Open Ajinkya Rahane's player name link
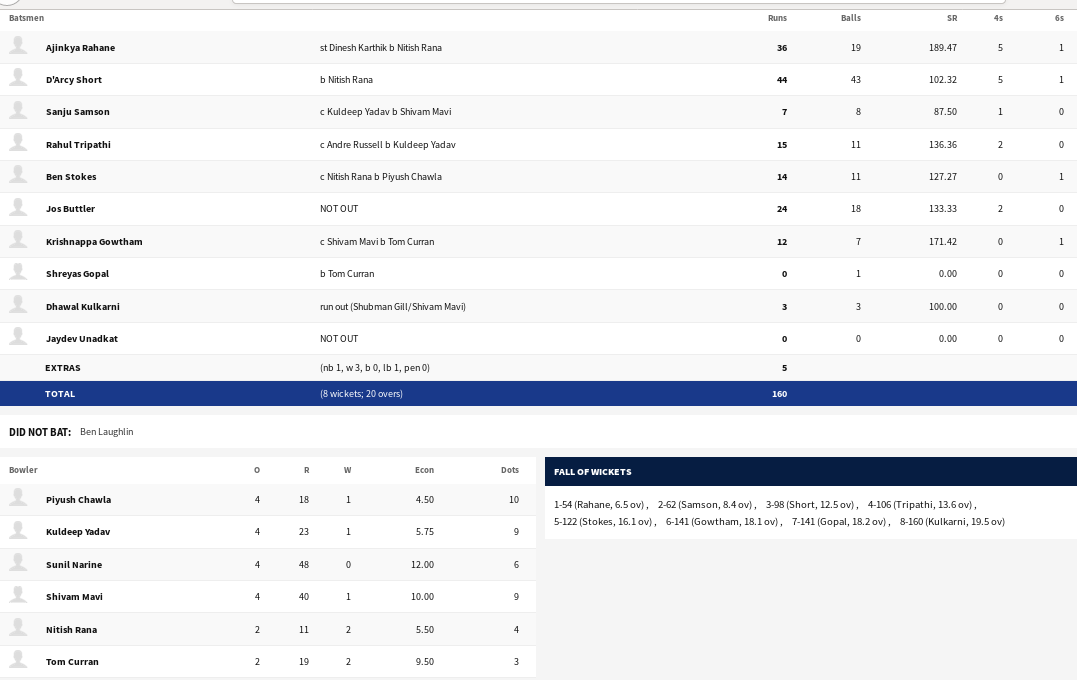1077x680 pixels. (x=80, y=47)
